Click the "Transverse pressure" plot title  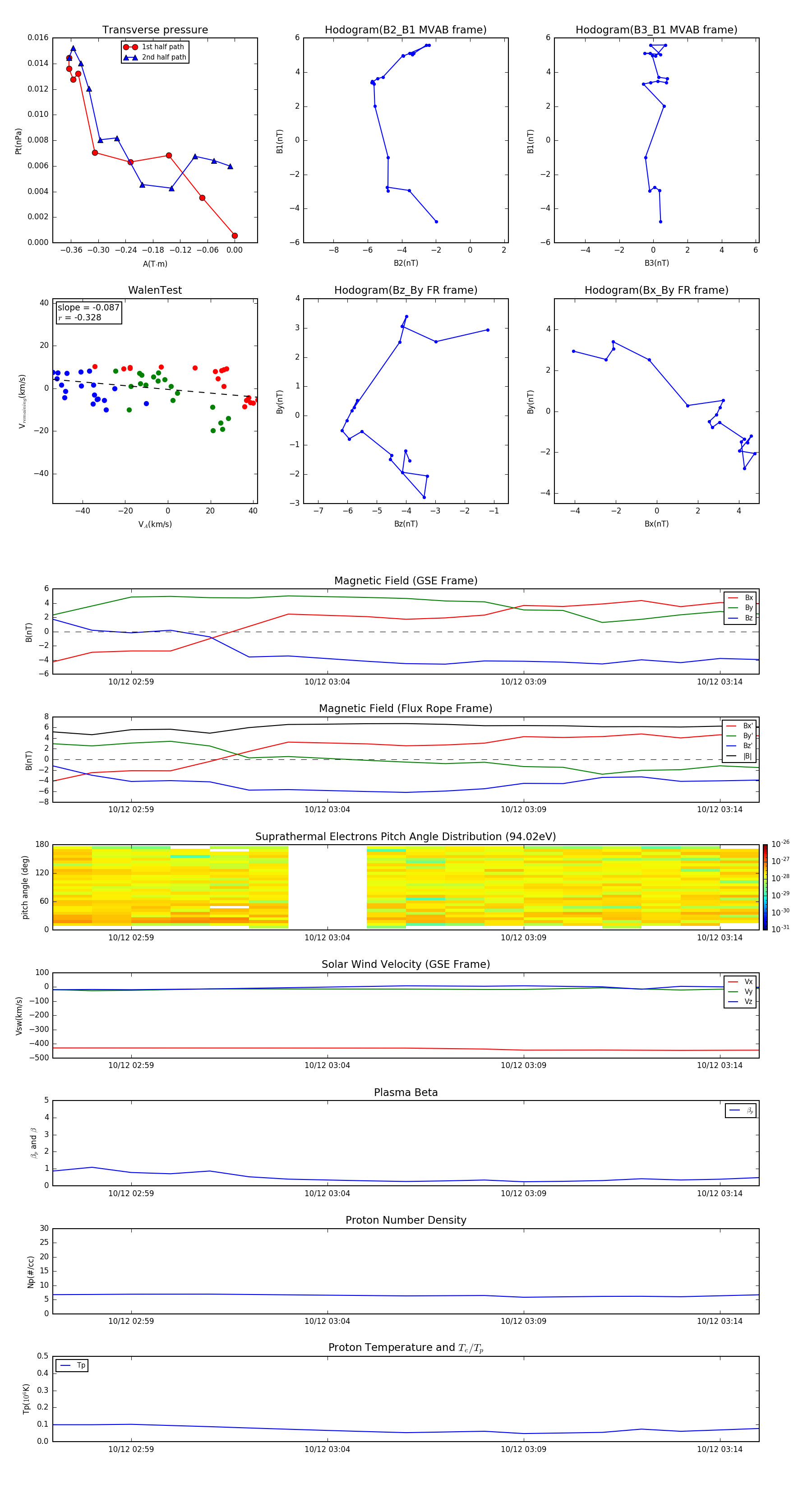[155, 30]
